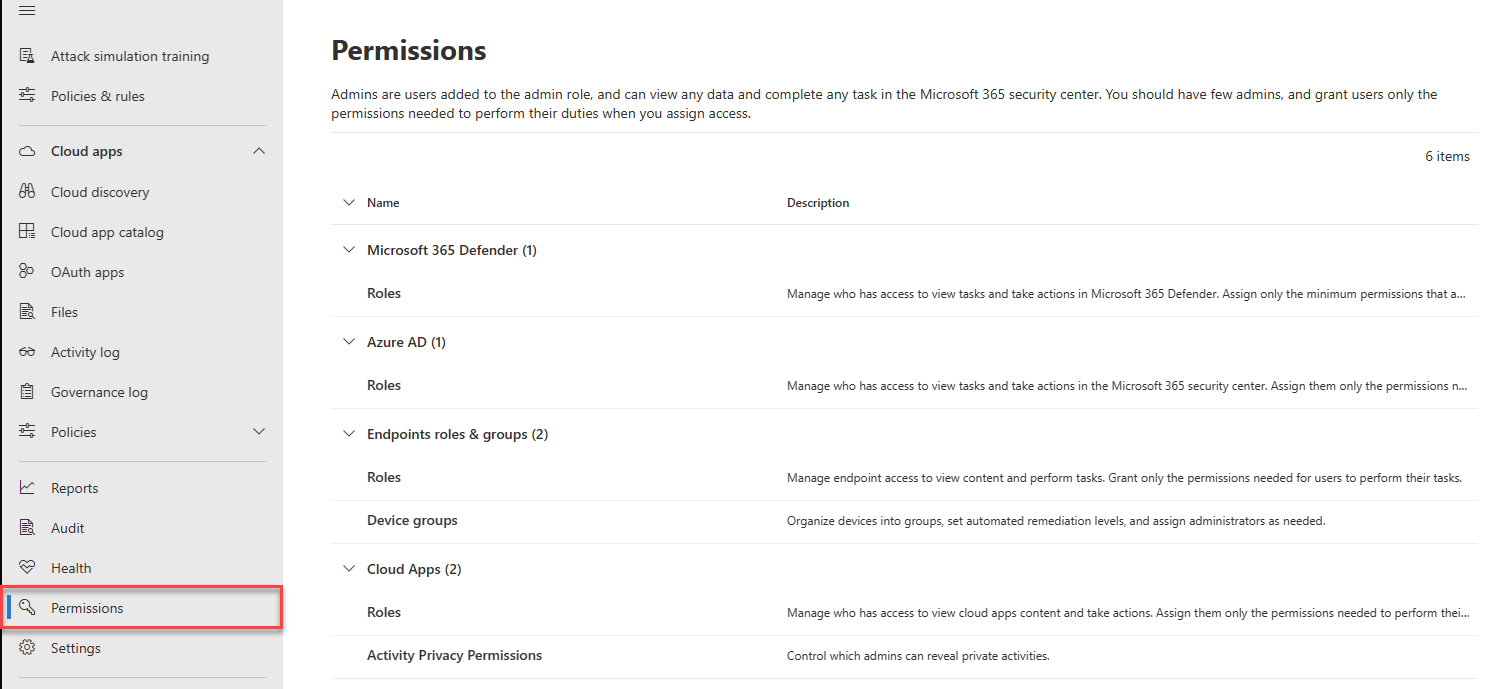This screenshot has width=1501, height=689.
Task: Click the Activity log glasses icon
Action: click(x=27, y=352)
